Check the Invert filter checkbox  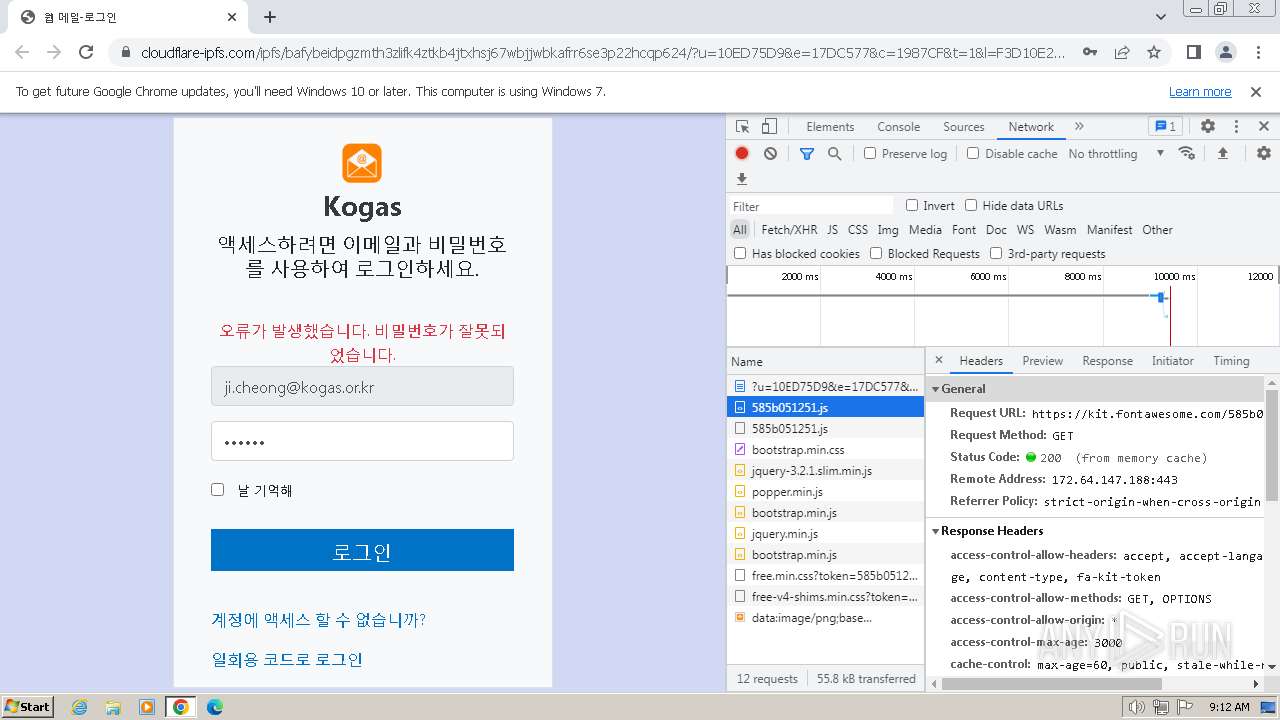912,205
